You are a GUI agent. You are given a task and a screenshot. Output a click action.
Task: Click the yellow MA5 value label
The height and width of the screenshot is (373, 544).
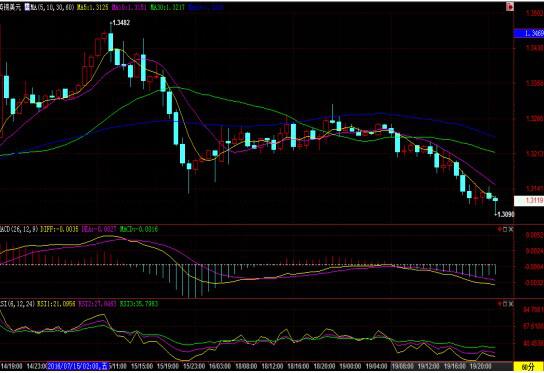coord(93,7)
